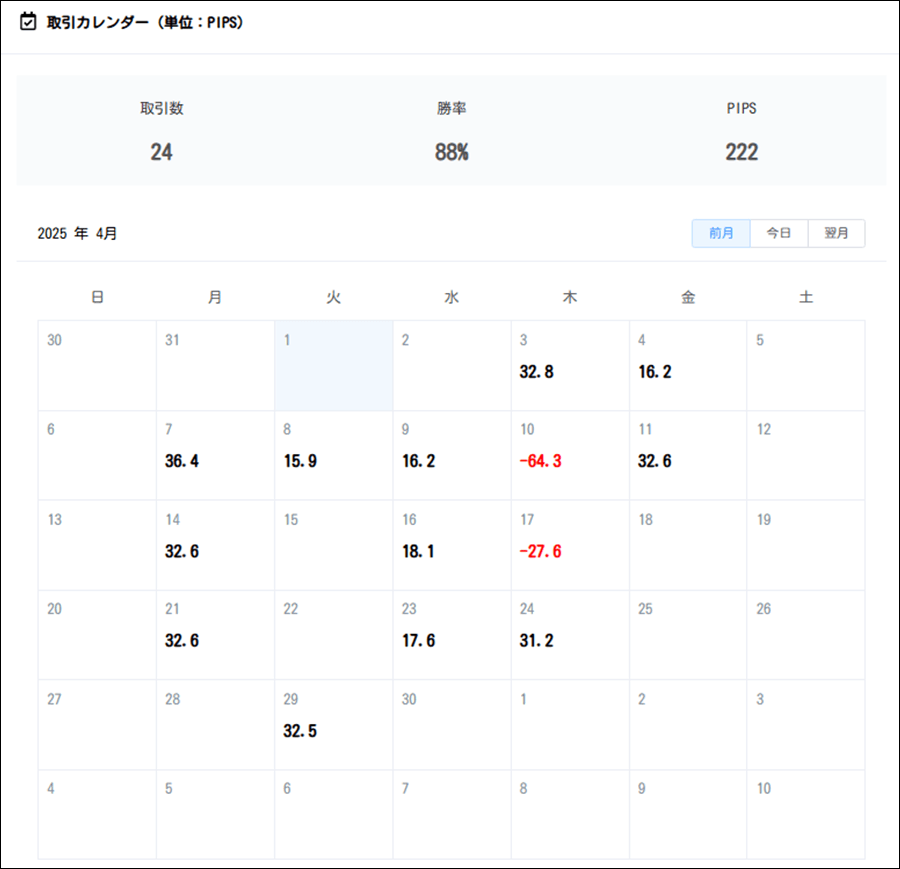900x869 pixels.
Task: Click the 32.8 result on April 3
Action: tap(537, 372)
